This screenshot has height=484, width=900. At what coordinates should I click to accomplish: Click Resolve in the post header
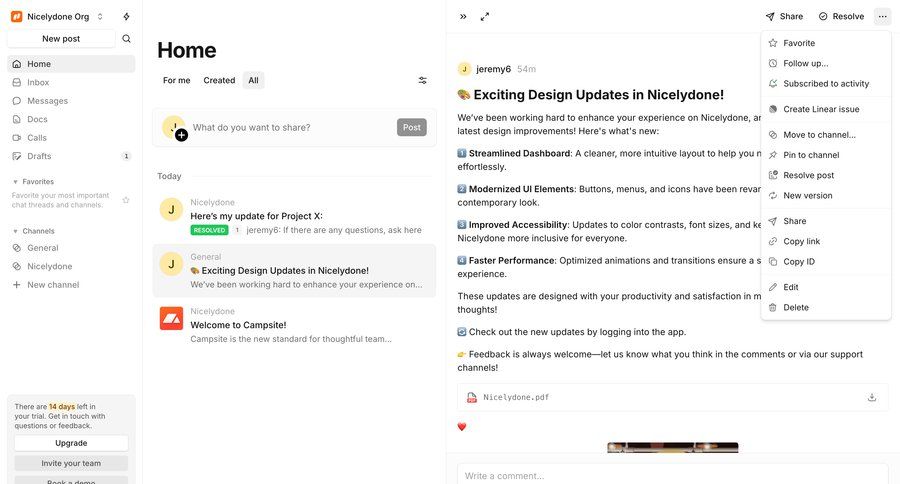click(x=841, y=17)
